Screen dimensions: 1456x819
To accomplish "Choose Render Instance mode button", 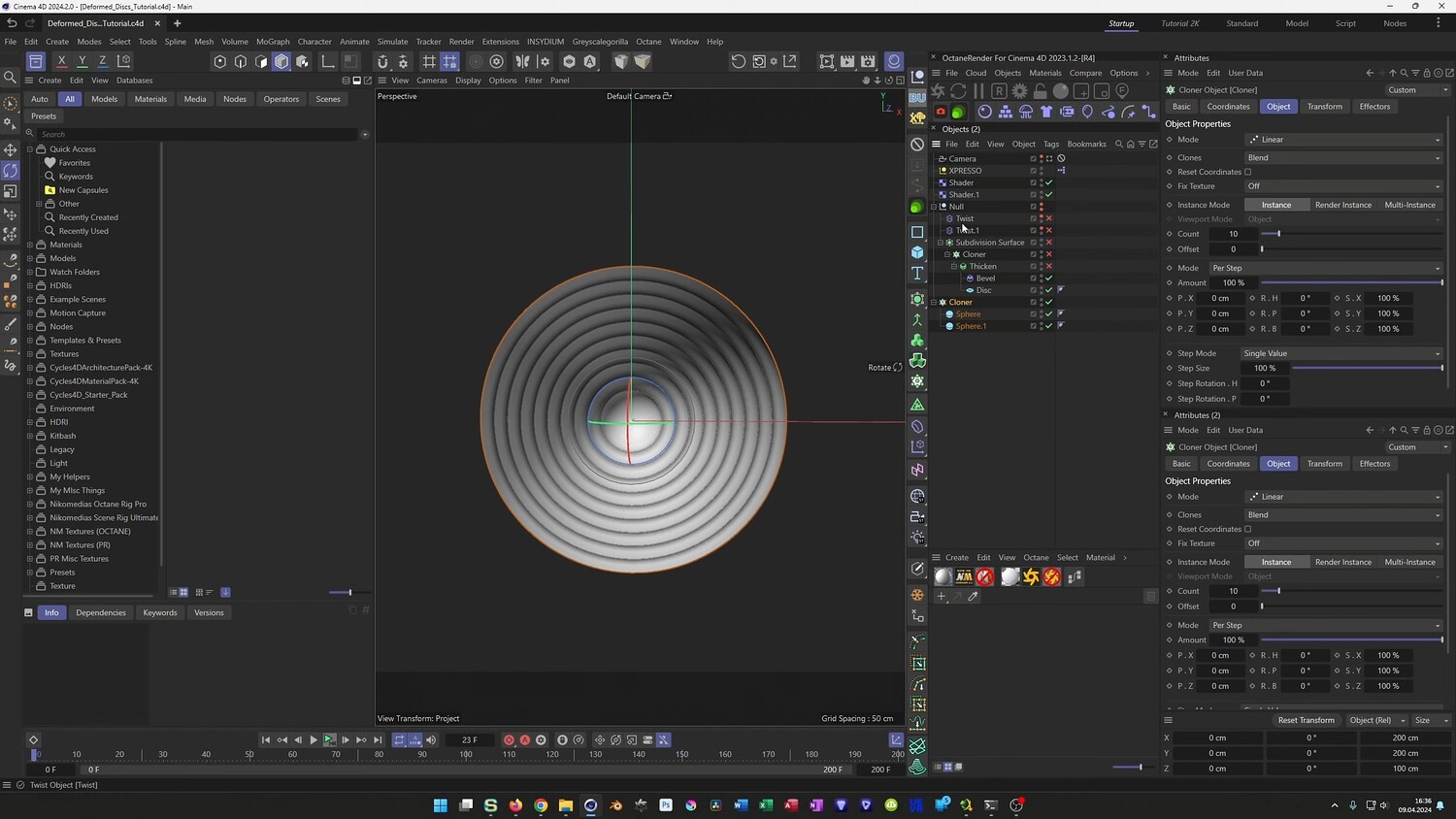I will point(1342,205).
